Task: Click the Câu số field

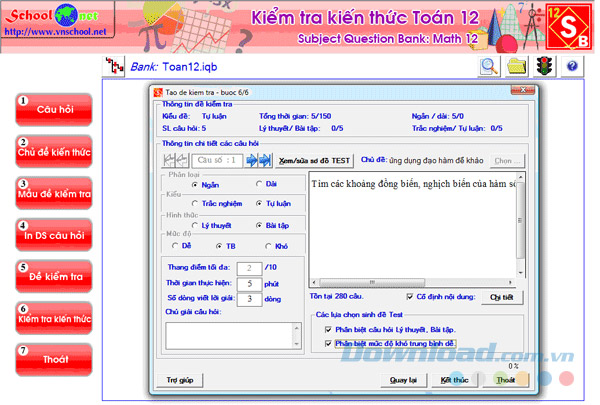Action: [217, 160]
